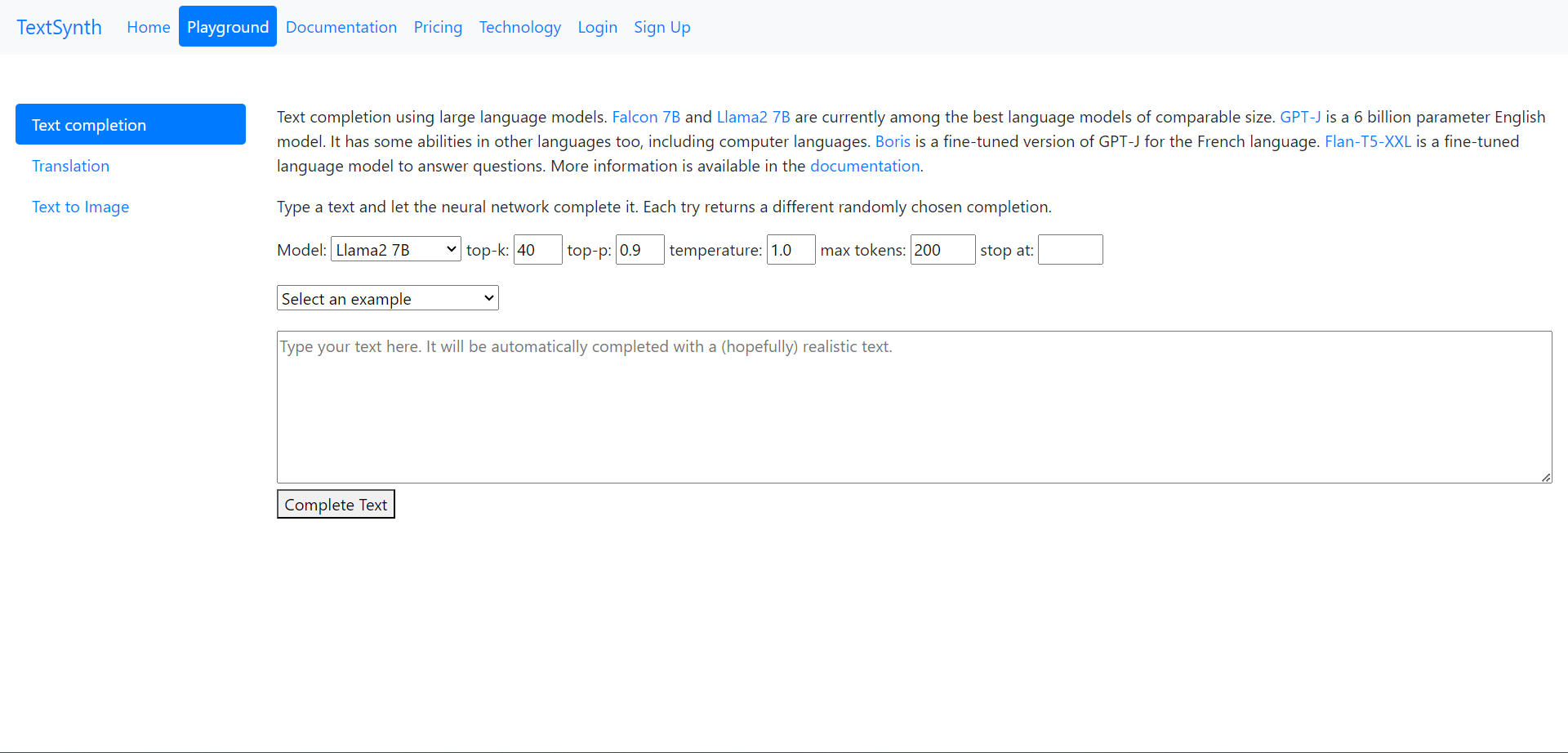
Task: Click inside the main text completion textarea
Action: coord(913,407)
